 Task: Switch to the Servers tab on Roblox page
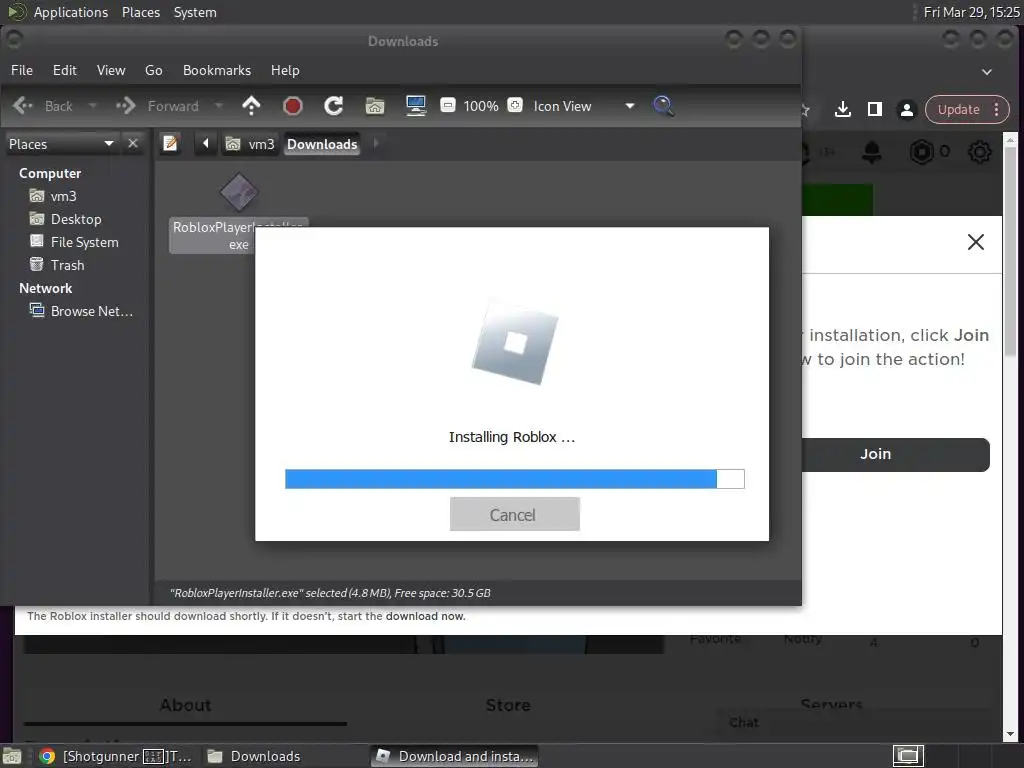(x=831, y=705)
